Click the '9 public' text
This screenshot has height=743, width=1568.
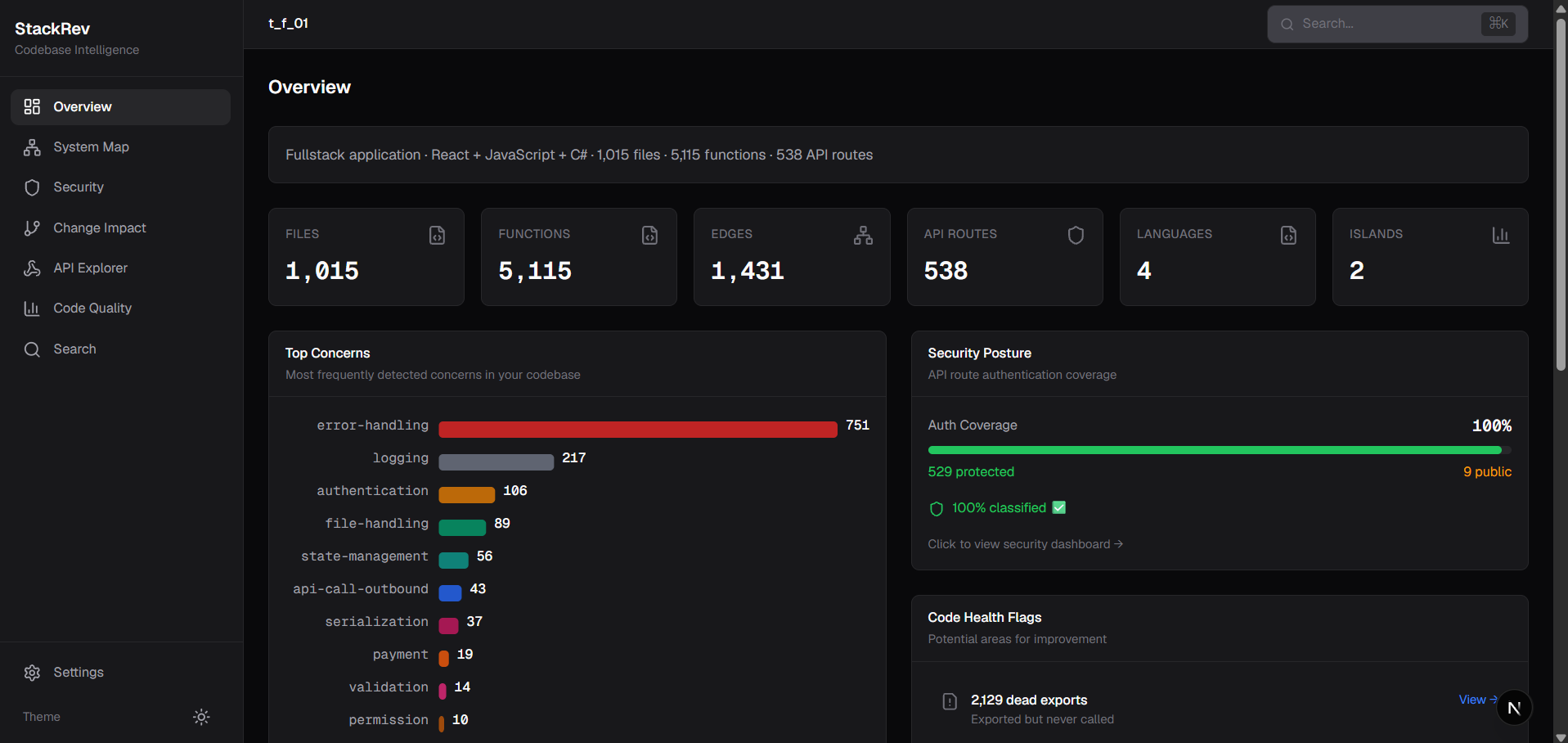click(1488, 472)
